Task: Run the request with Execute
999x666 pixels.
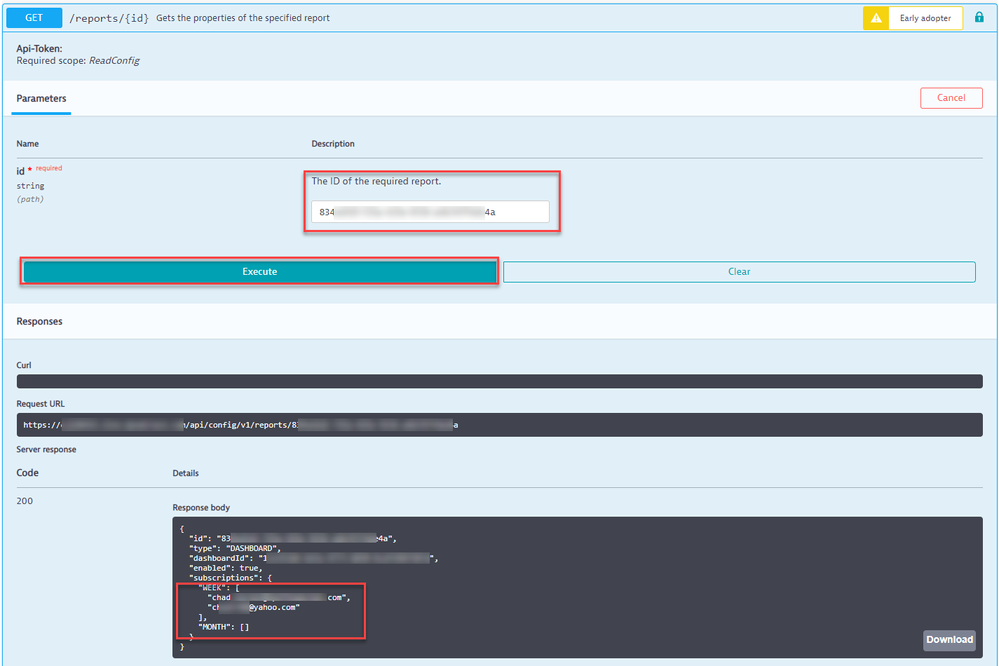Action: pyautogui.click(x=259, y=272)
